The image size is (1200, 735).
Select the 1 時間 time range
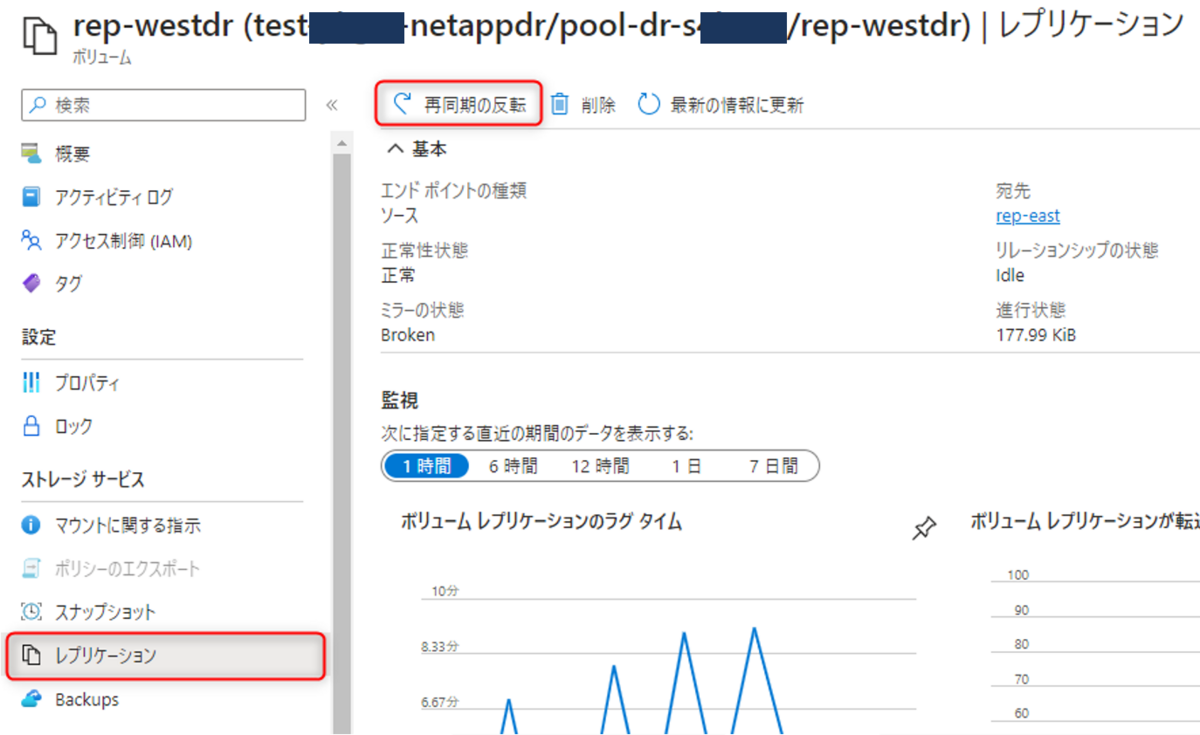[x=427, y=466]
